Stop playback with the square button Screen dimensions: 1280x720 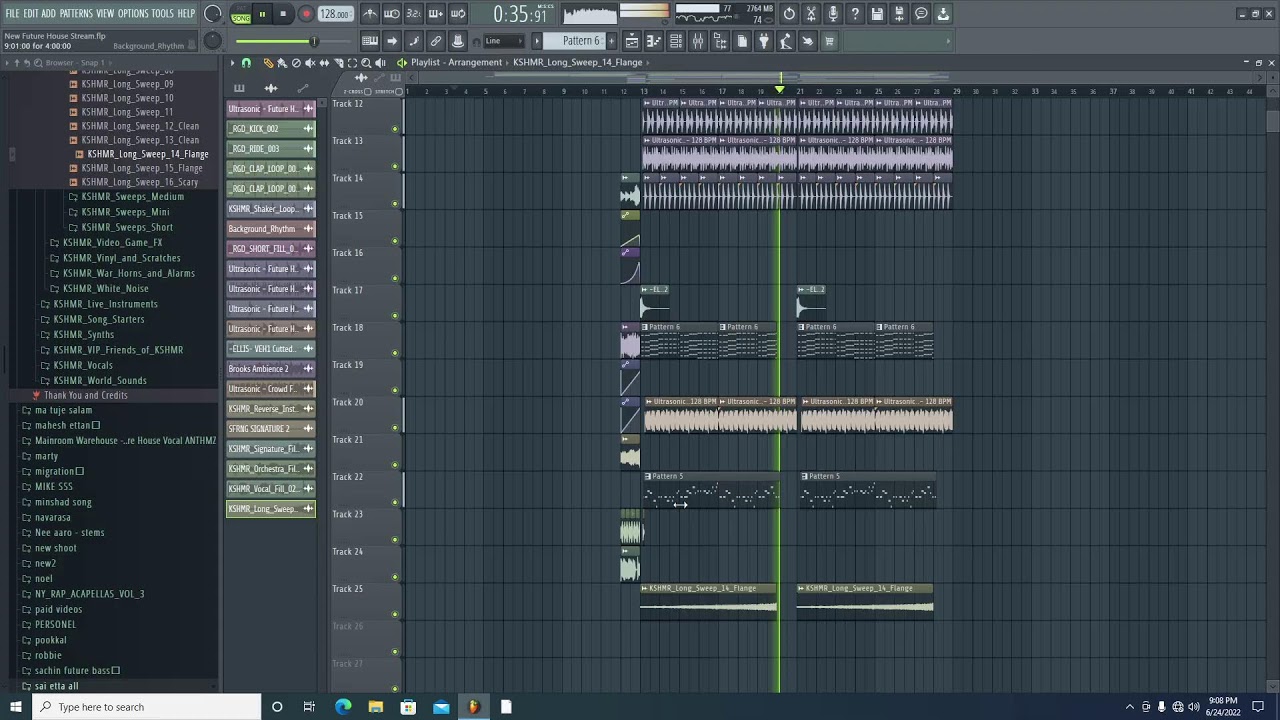(283, 14)
